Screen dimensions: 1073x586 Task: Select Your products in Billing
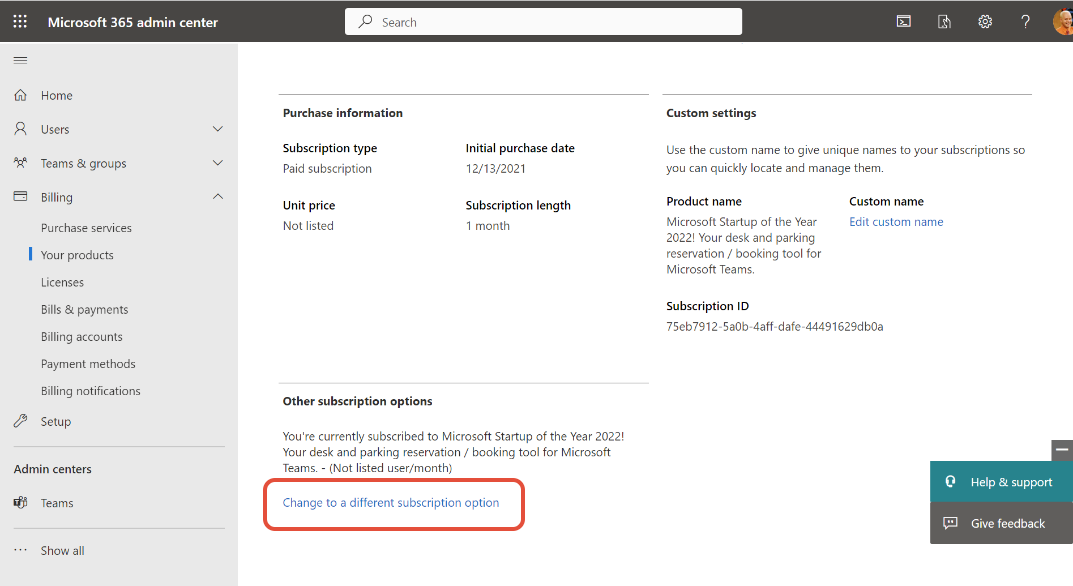tap(77, 255)
